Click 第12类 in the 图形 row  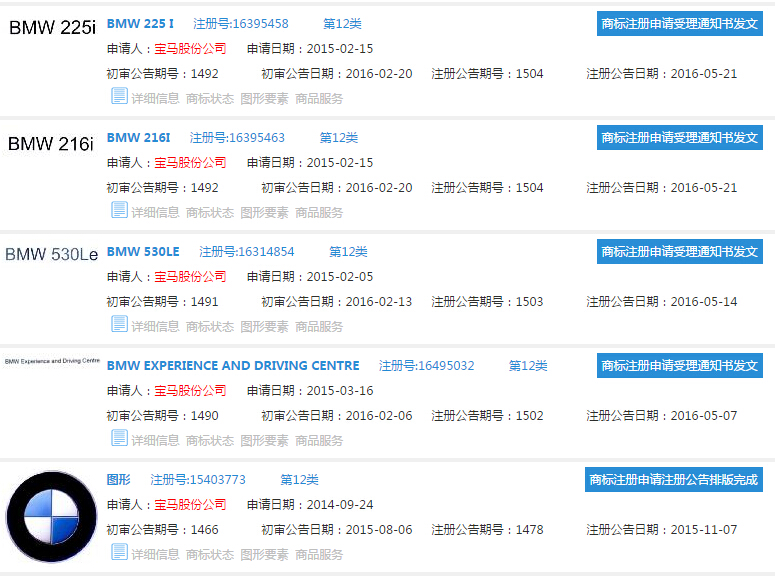click(x=299, y=480)
